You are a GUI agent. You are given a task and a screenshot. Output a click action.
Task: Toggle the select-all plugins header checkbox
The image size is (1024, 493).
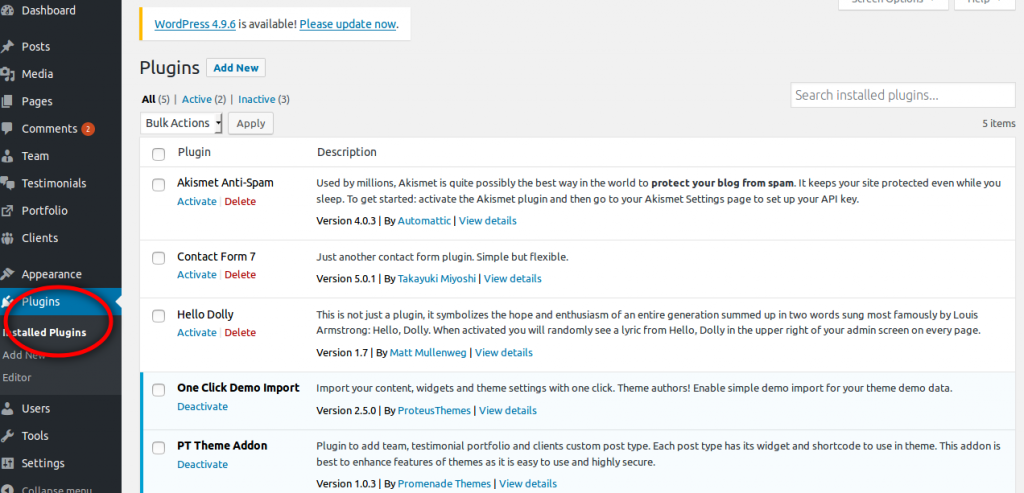click(158, 154)
